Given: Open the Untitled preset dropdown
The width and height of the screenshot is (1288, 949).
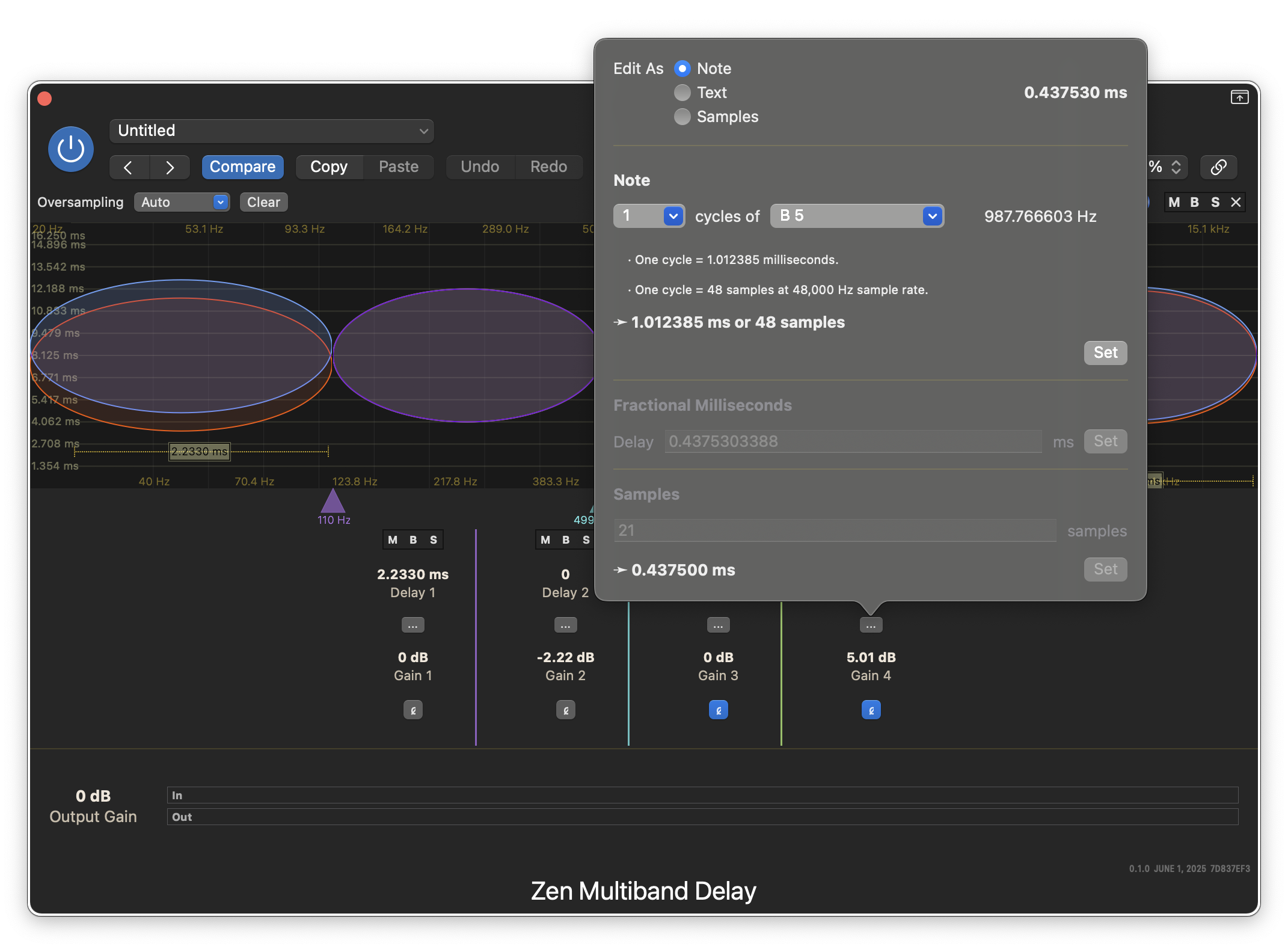Looking at the screenshot, I should coord(271,131).
